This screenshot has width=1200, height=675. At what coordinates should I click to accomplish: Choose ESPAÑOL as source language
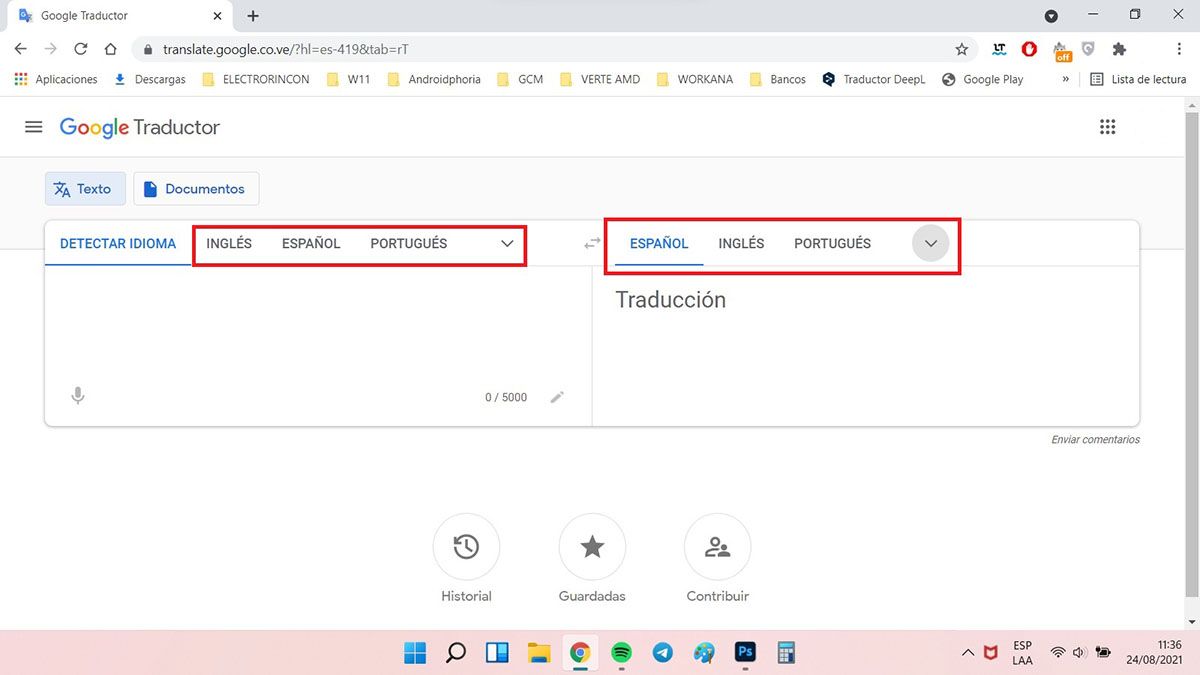311,243
